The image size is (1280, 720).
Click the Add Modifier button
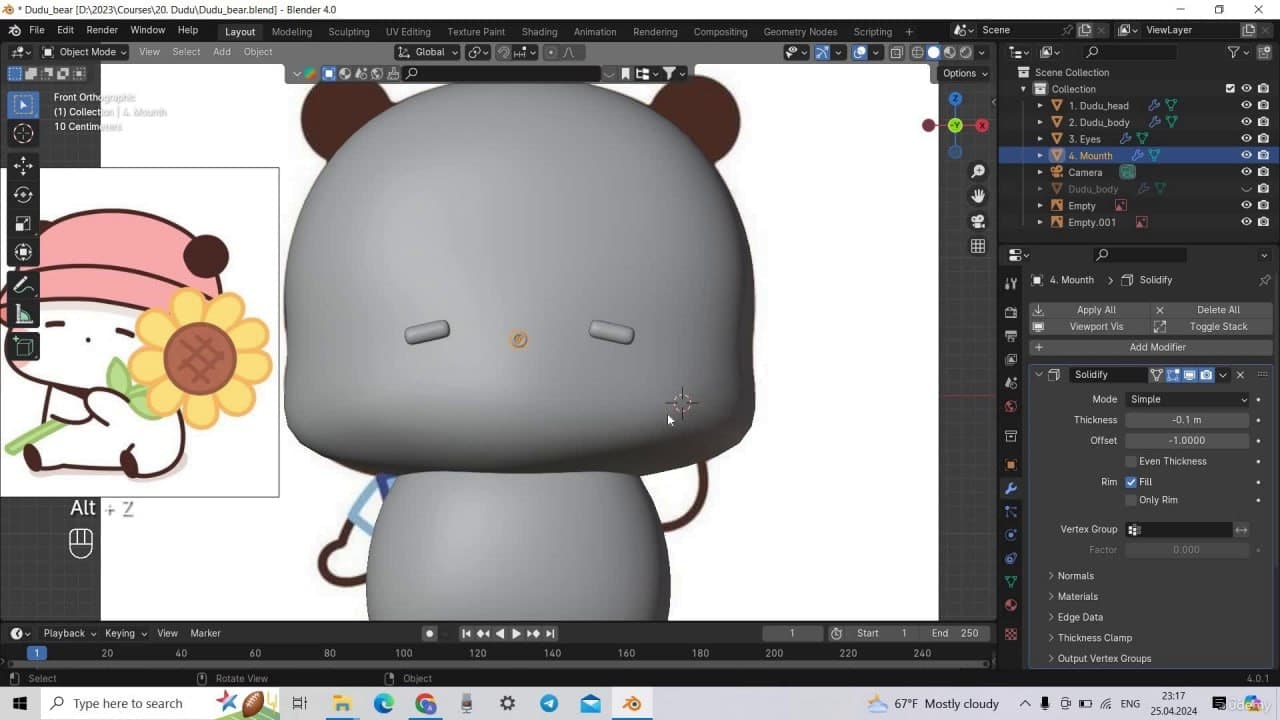click(x=1151, y=347)
